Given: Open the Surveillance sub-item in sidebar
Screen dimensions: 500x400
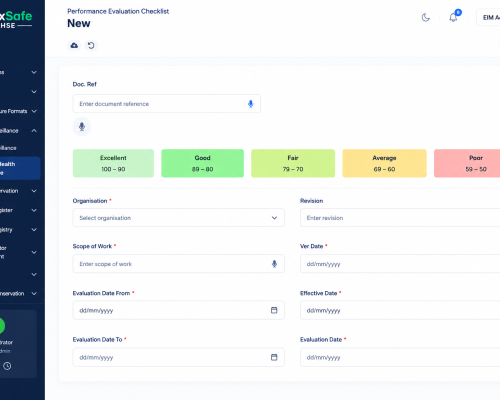Looking at the screenshot, I should (x=8, y=148).
